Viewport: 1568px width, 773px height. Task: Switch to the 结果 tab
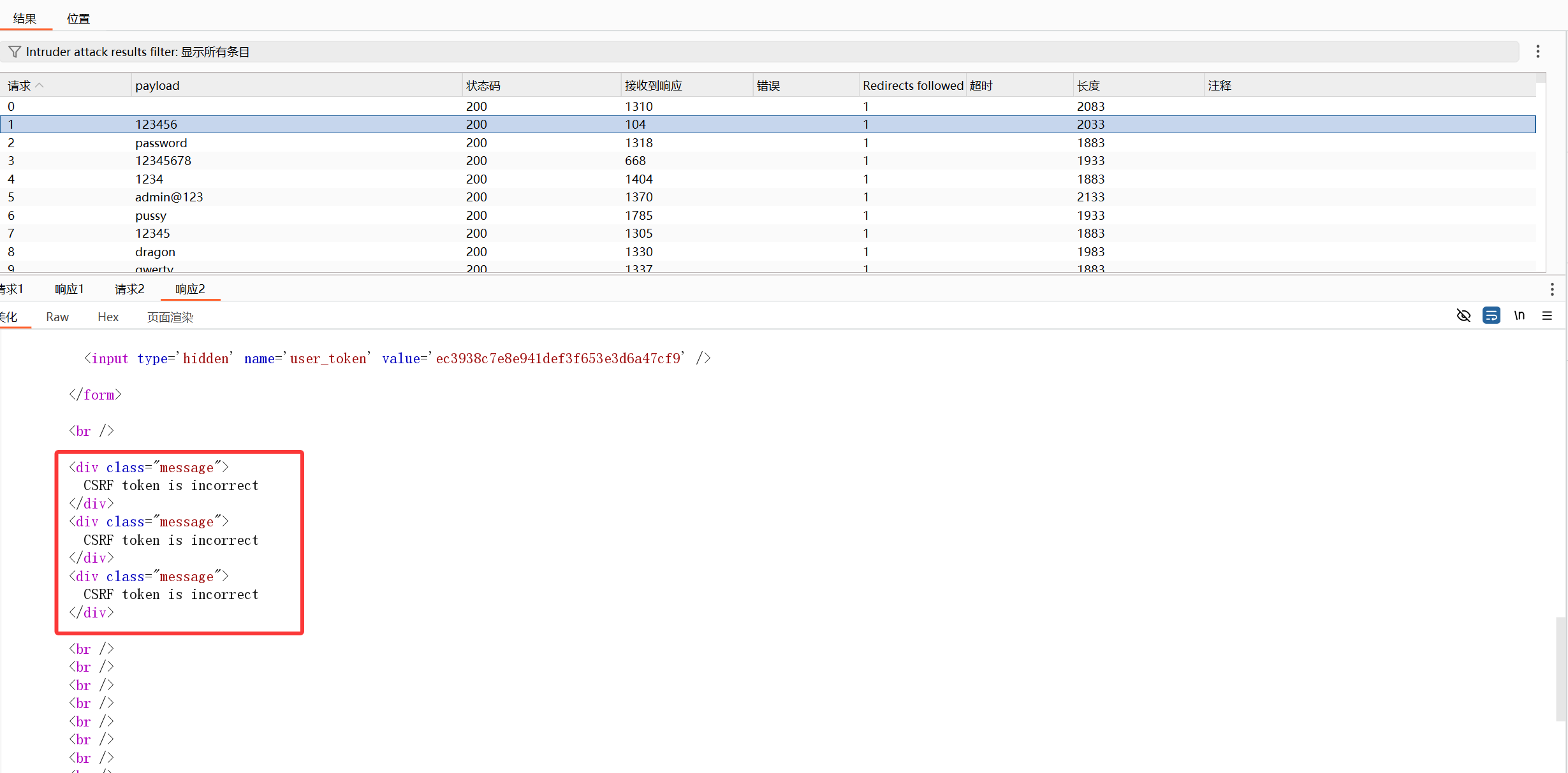(x=25, y=18)
